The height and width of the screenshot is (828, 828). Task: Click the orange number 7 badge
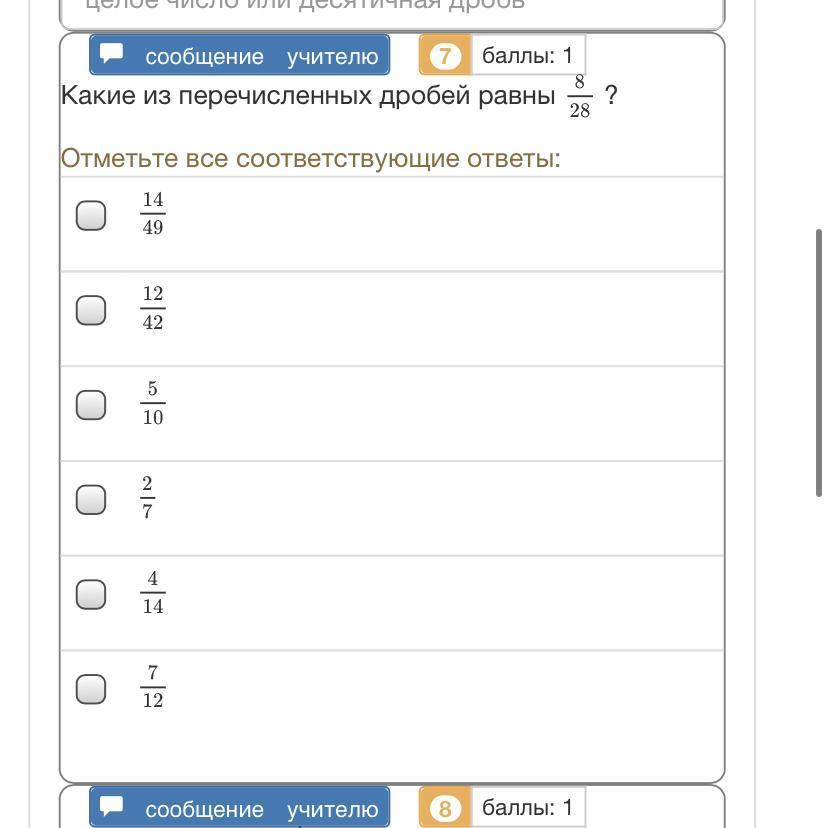click(445, 56)
